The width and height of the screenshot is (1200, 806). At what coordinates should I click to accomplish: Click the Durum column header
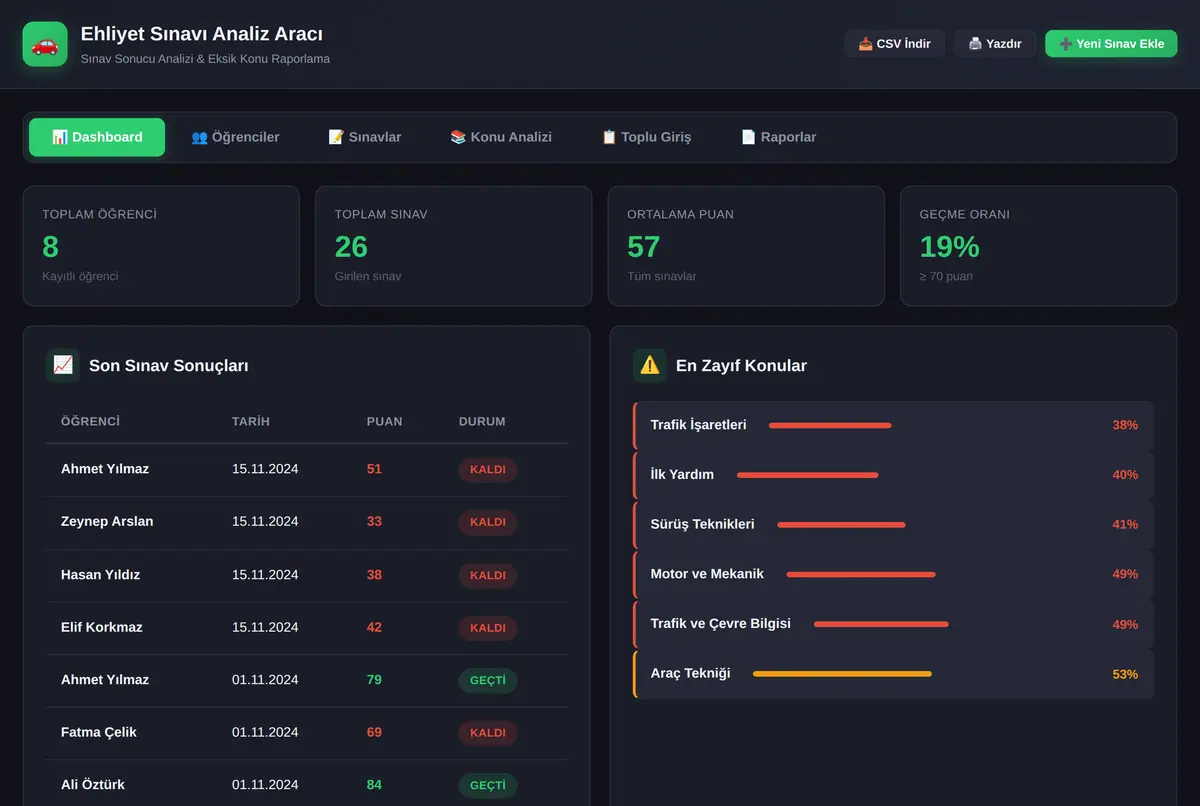[x=482, y=422]
